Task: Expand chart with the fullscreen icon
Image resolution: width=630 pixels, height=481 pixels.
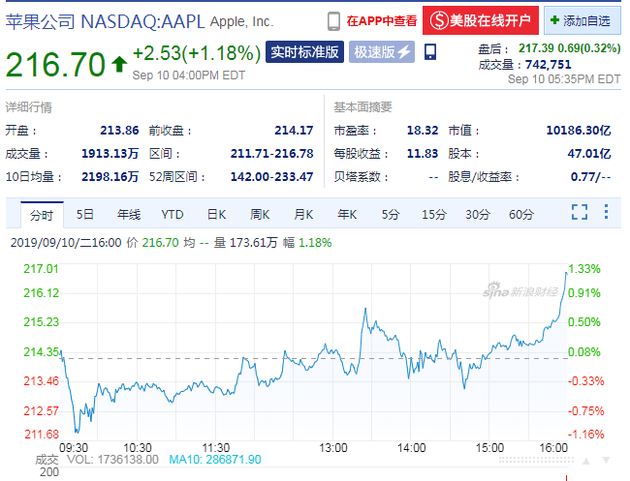Action: pyautogui.click(x=579, y=212)
